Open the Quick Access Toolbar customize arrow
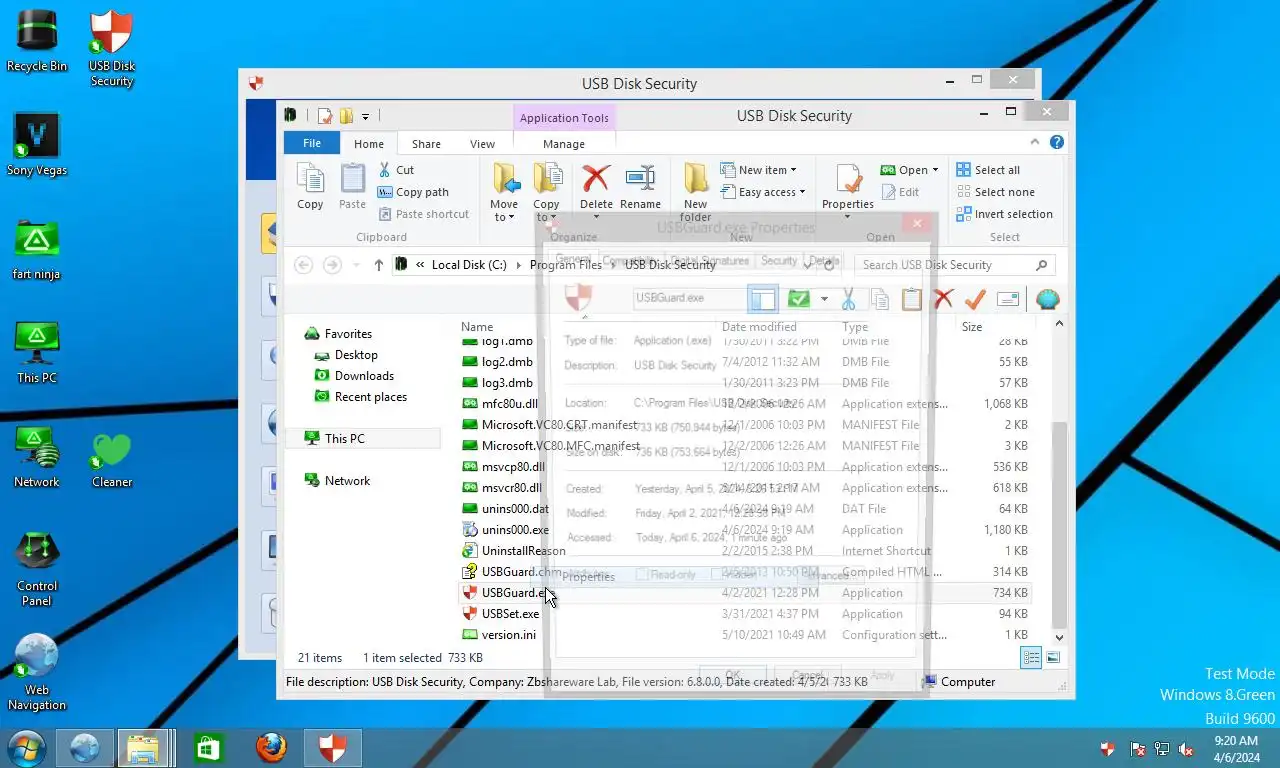Screen dimensions: 1280x768 tap(365, 116)
